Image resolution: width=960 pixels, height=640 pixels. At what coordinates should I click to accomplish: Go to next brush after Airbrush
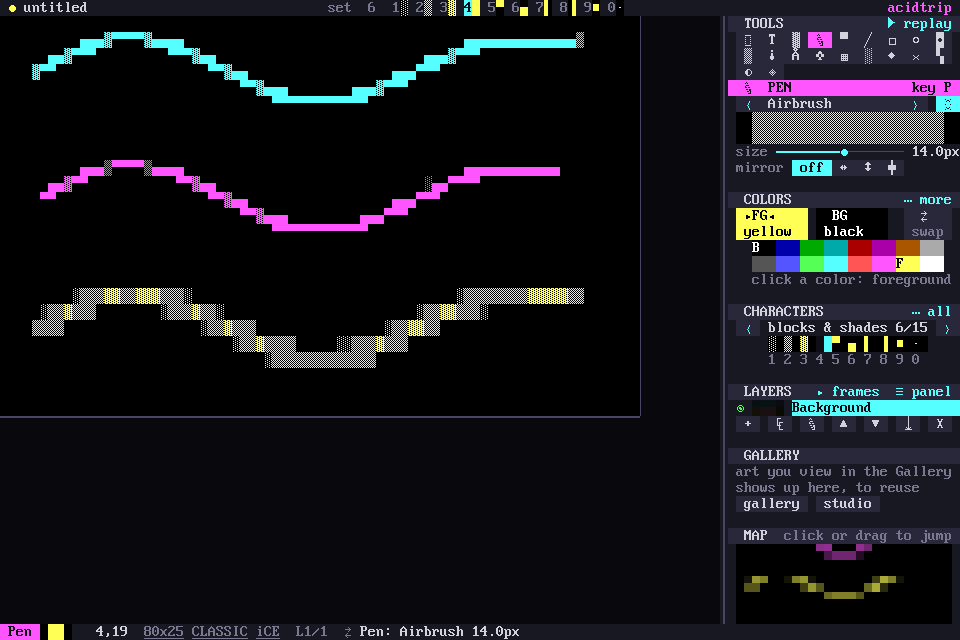pyautogui.click(x=916, y=104)
